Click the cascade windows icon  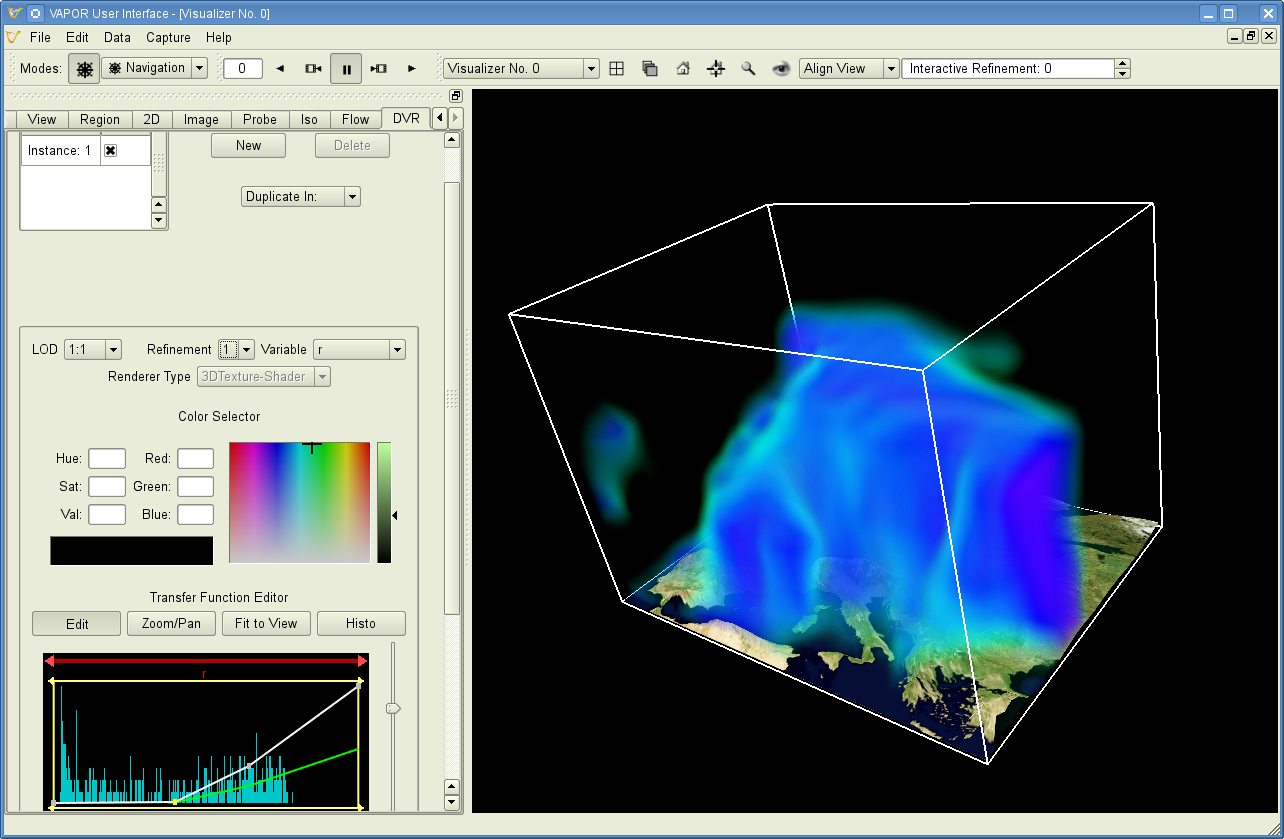click(650, 69)
